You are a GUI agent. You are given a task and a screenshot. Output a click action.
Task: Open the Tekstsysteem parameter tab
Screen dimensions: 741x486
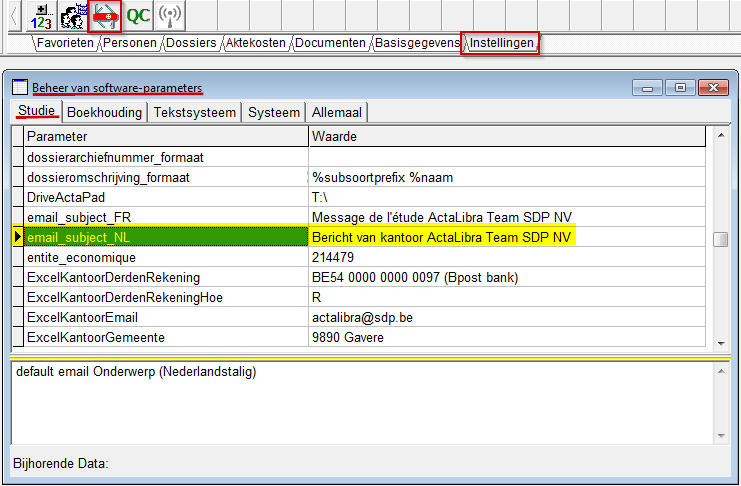(195, 113)
